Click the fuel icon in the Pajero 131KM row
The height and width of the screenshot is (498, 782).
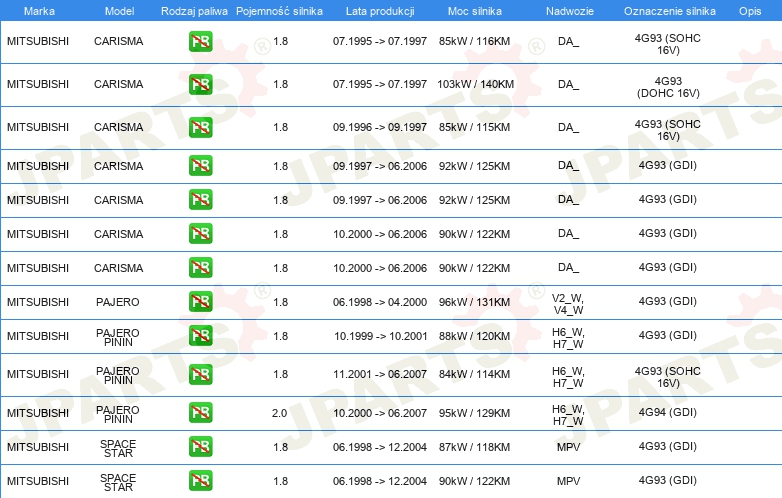click(x=200, y=302)
